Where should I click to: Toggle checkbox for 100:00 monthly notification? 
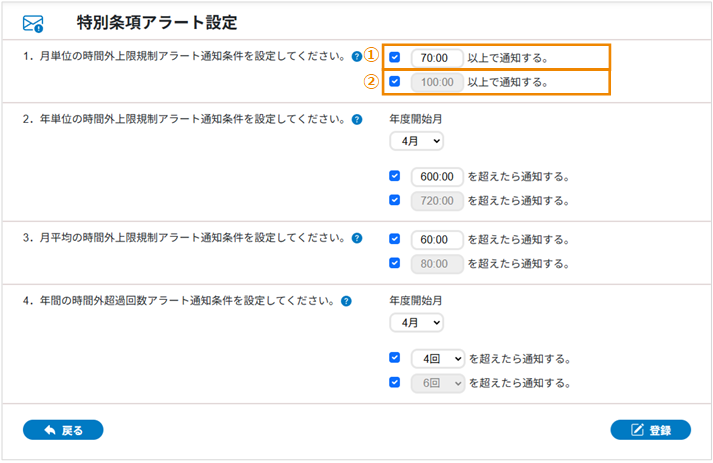point(395,81)
